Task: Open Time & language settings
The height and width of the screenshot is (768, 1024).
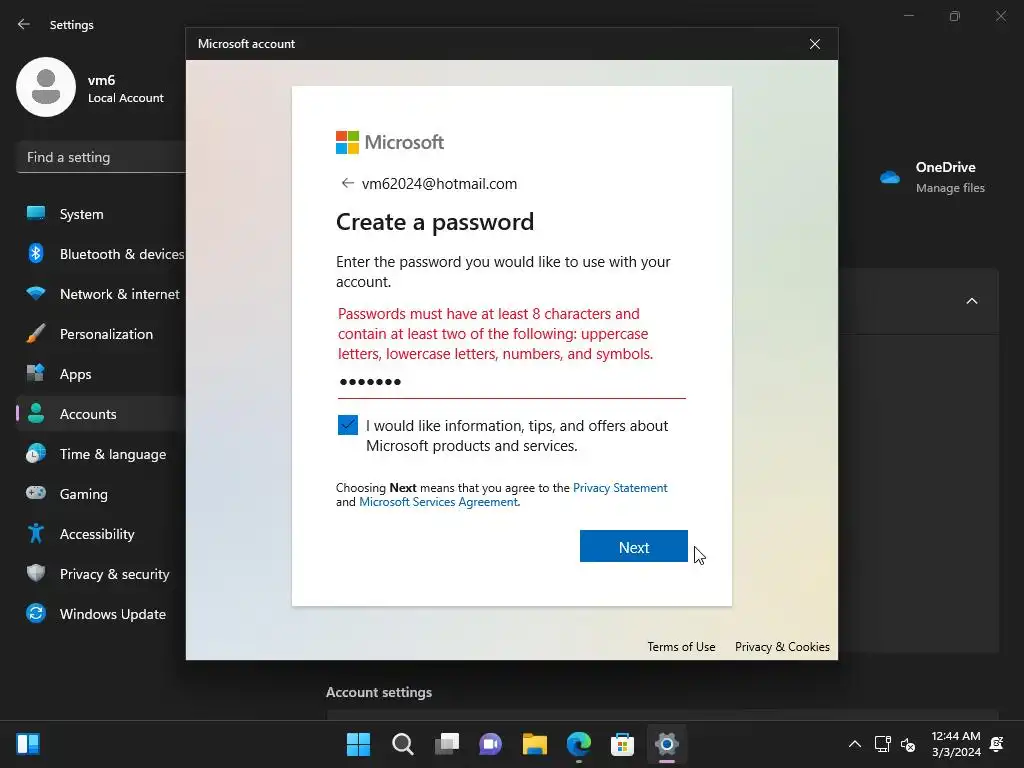Action: pos(101,454)
